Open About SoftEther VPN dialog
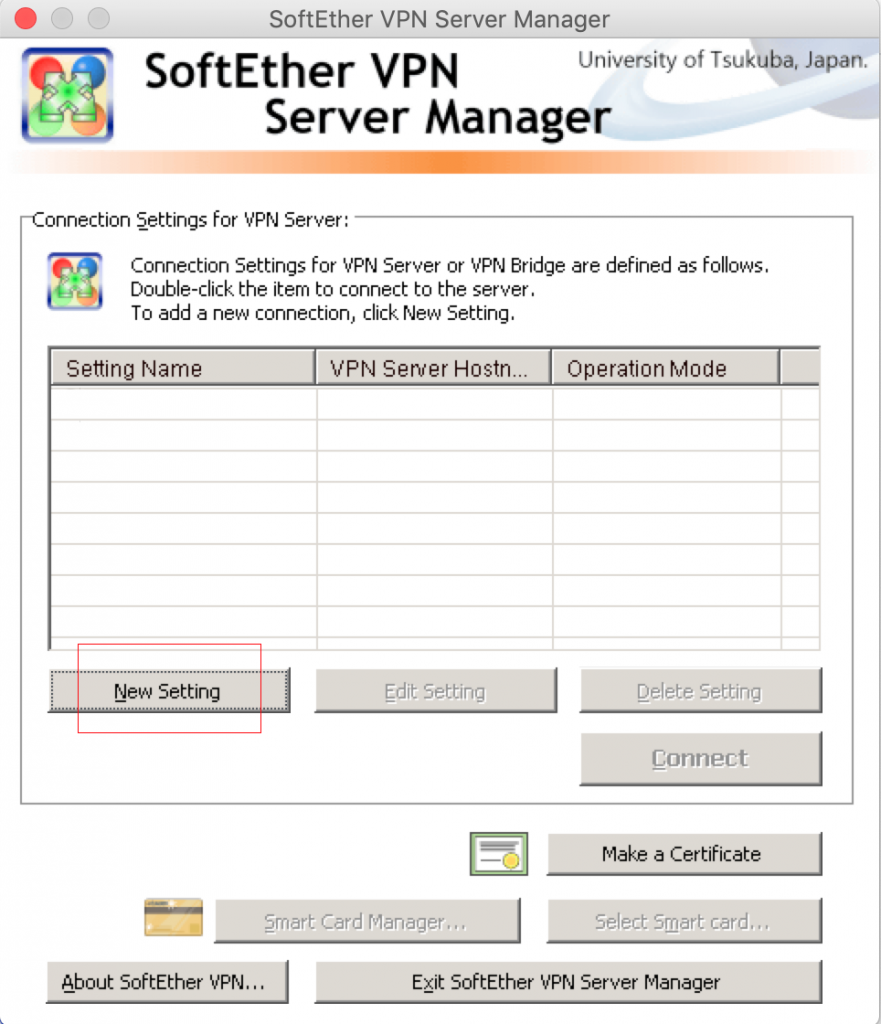This screenshot has height=1024, width=881. click(167, 982)
